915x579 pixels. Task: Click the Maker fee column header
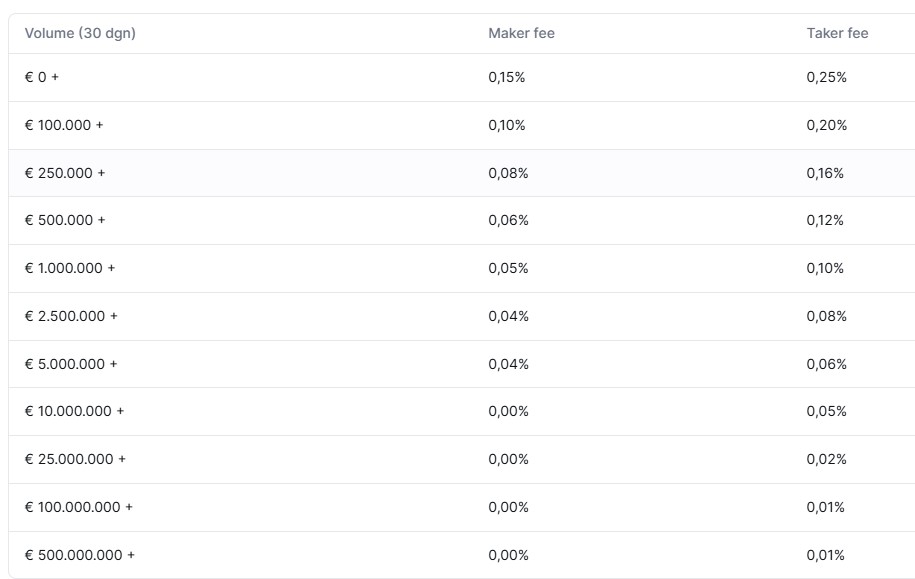(x=521, y=33)
